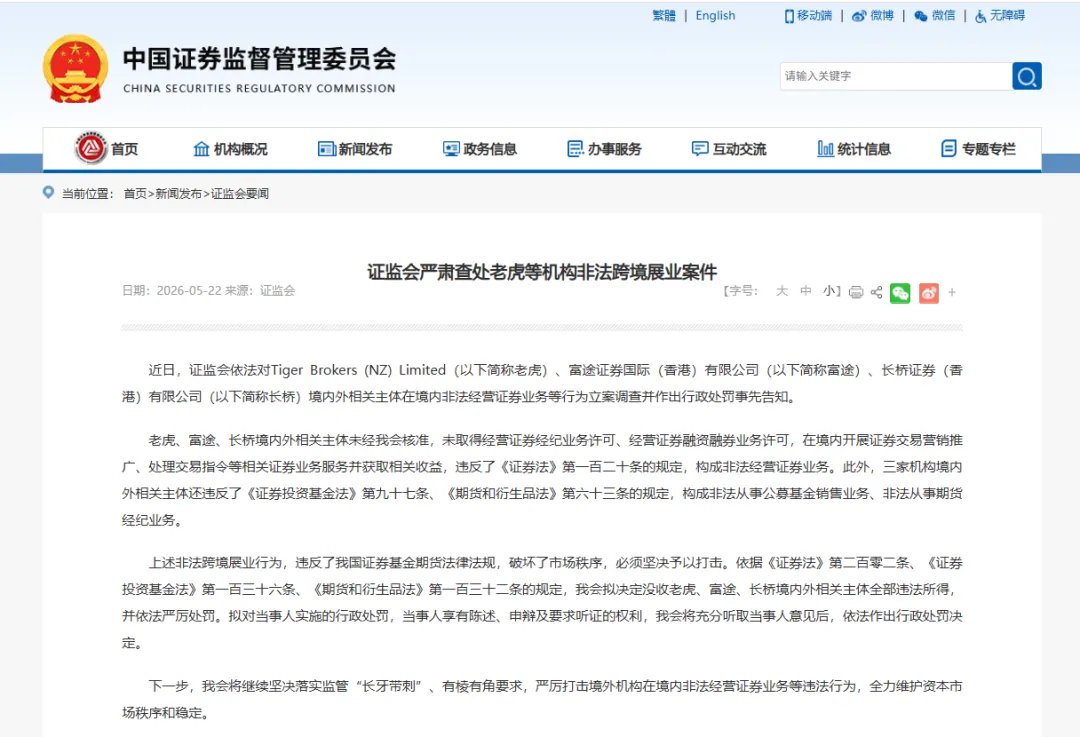
Task: Click the share icon in article toolbar
Action: pos(876,292)
